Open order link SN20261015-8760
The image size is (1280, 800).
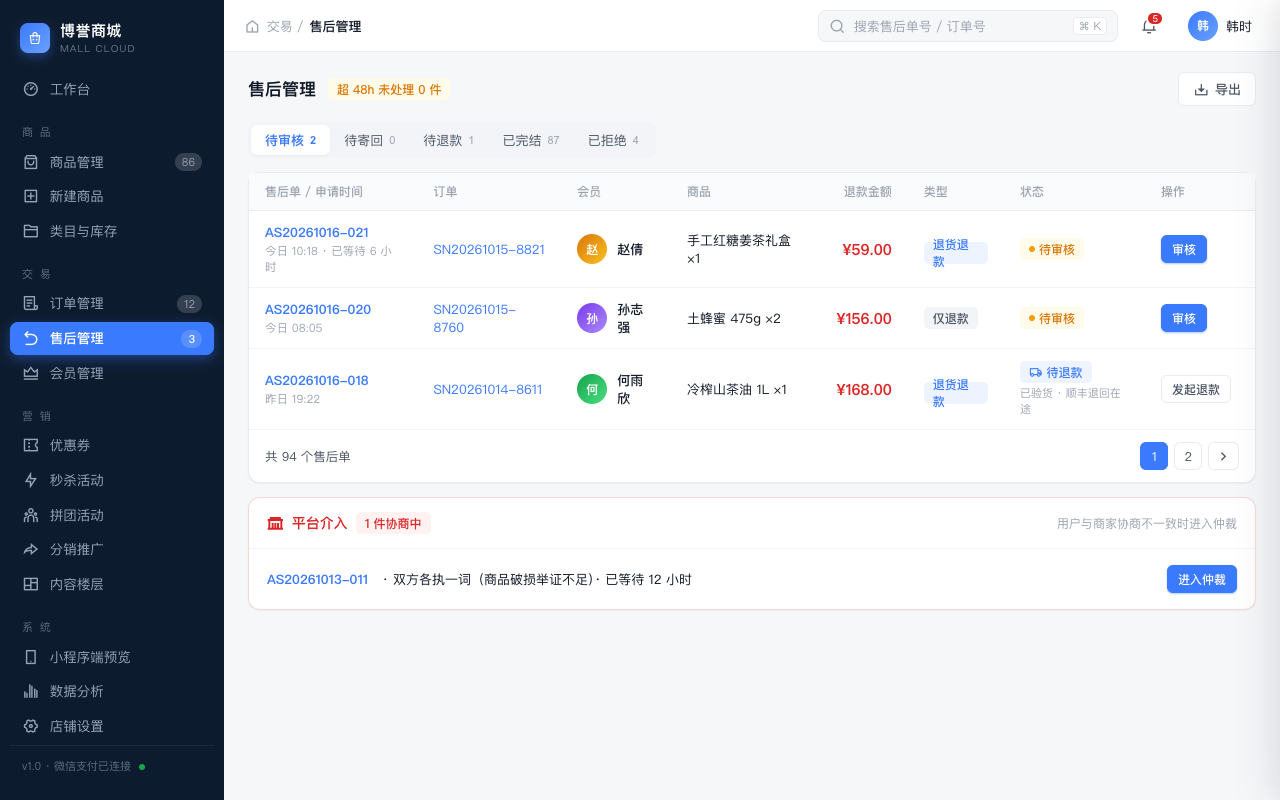pos(475,318)
